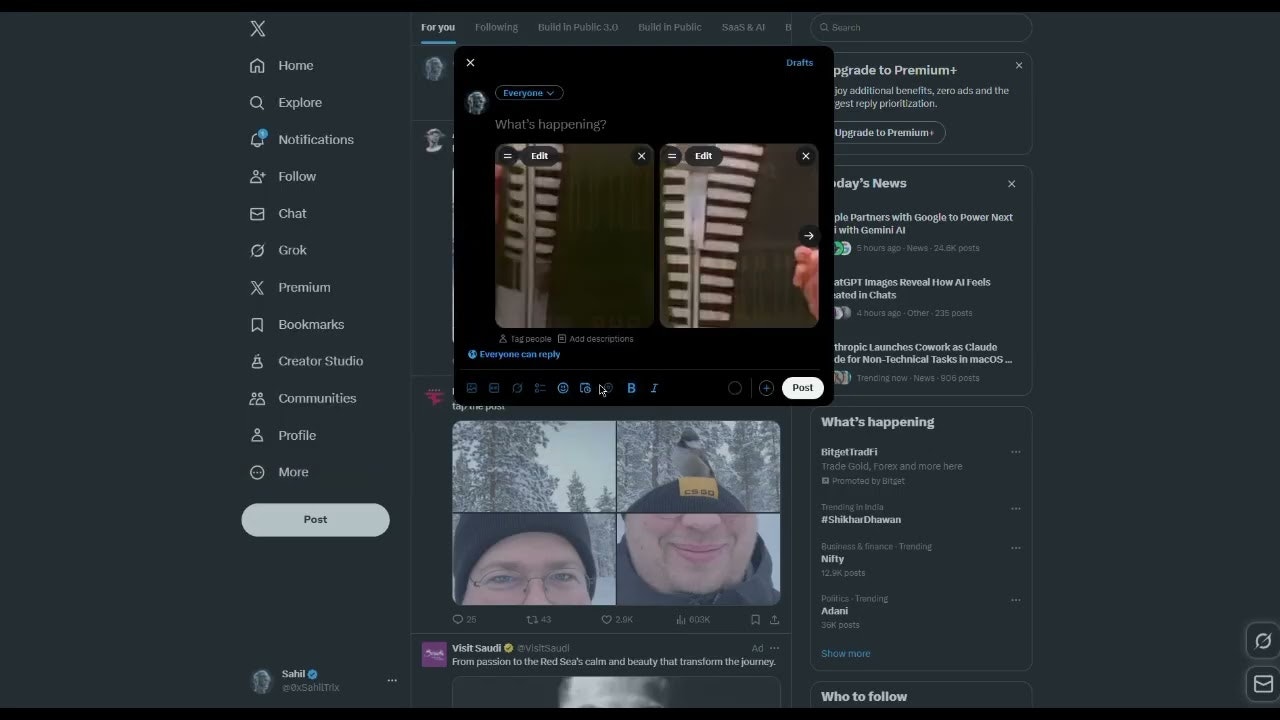Click reorder handle on second image
1280x720 pixels.
click(x=671, y=156)
